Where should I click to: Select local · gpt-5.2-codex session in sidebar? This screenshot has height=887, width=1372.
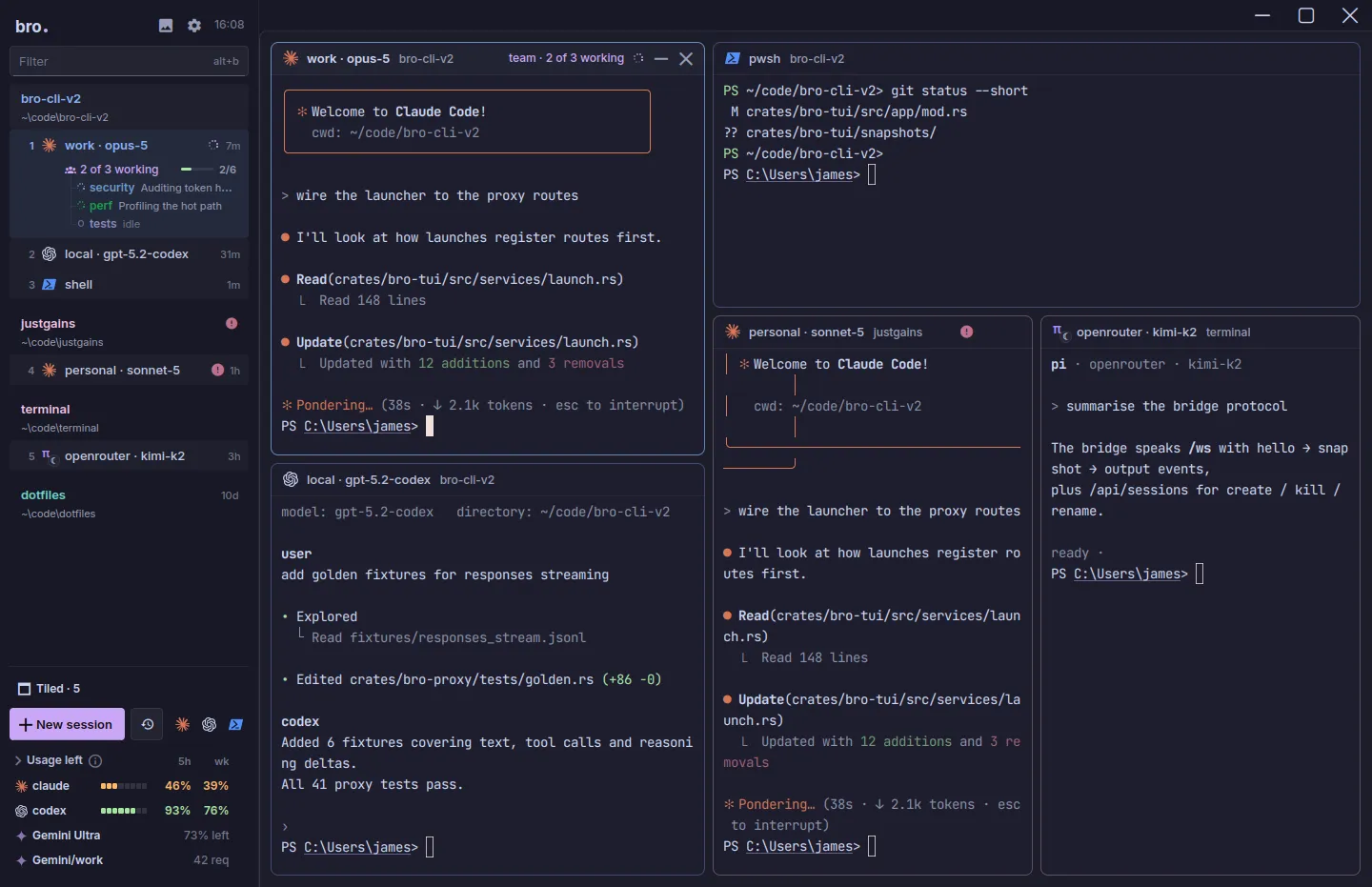[129, 254]
